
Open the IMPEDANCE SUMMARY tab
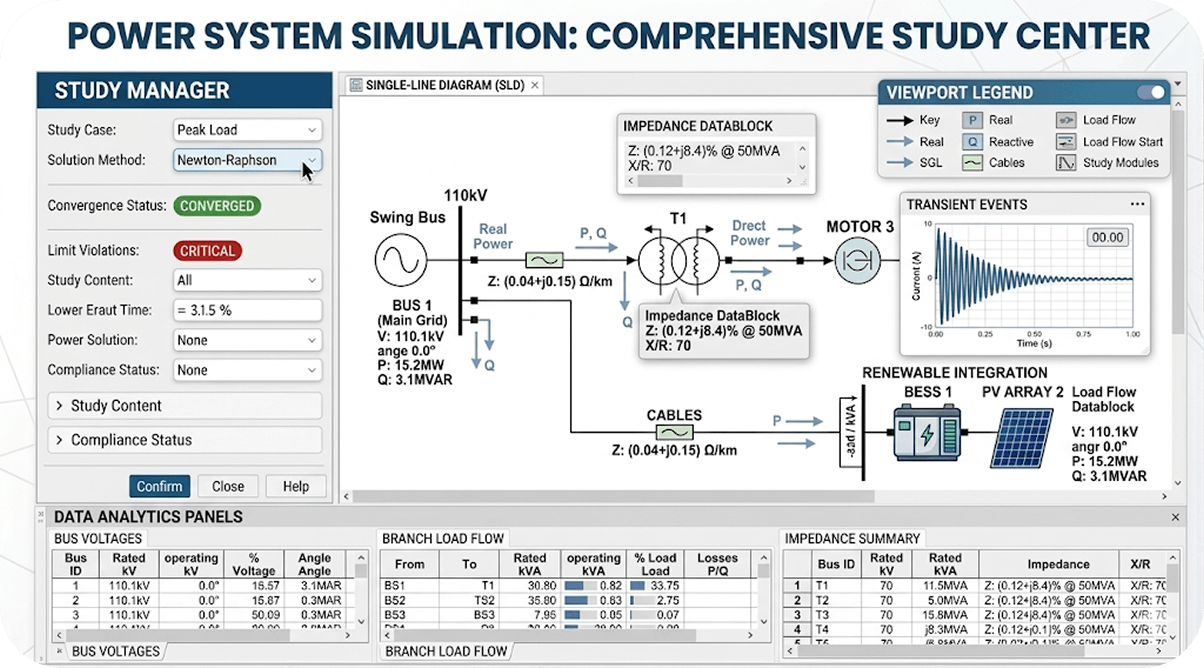tap(852, 539)
